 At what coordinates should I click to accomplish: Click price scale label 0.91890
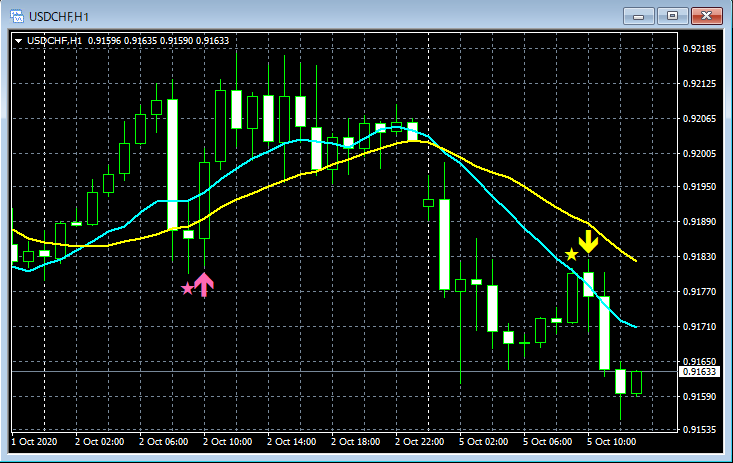click(x=699, y=222)
